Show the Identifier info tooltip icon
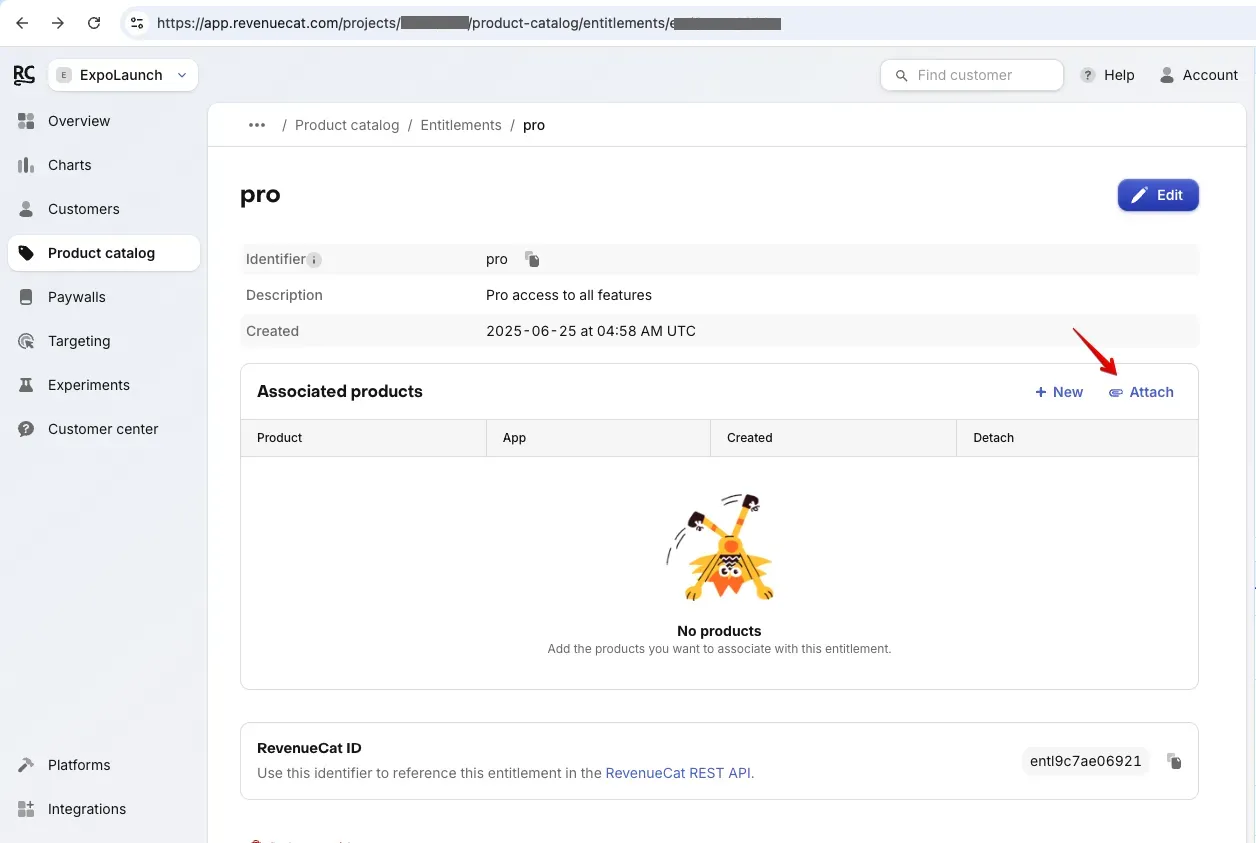The image size is (1256, 843). click(314, 260)
